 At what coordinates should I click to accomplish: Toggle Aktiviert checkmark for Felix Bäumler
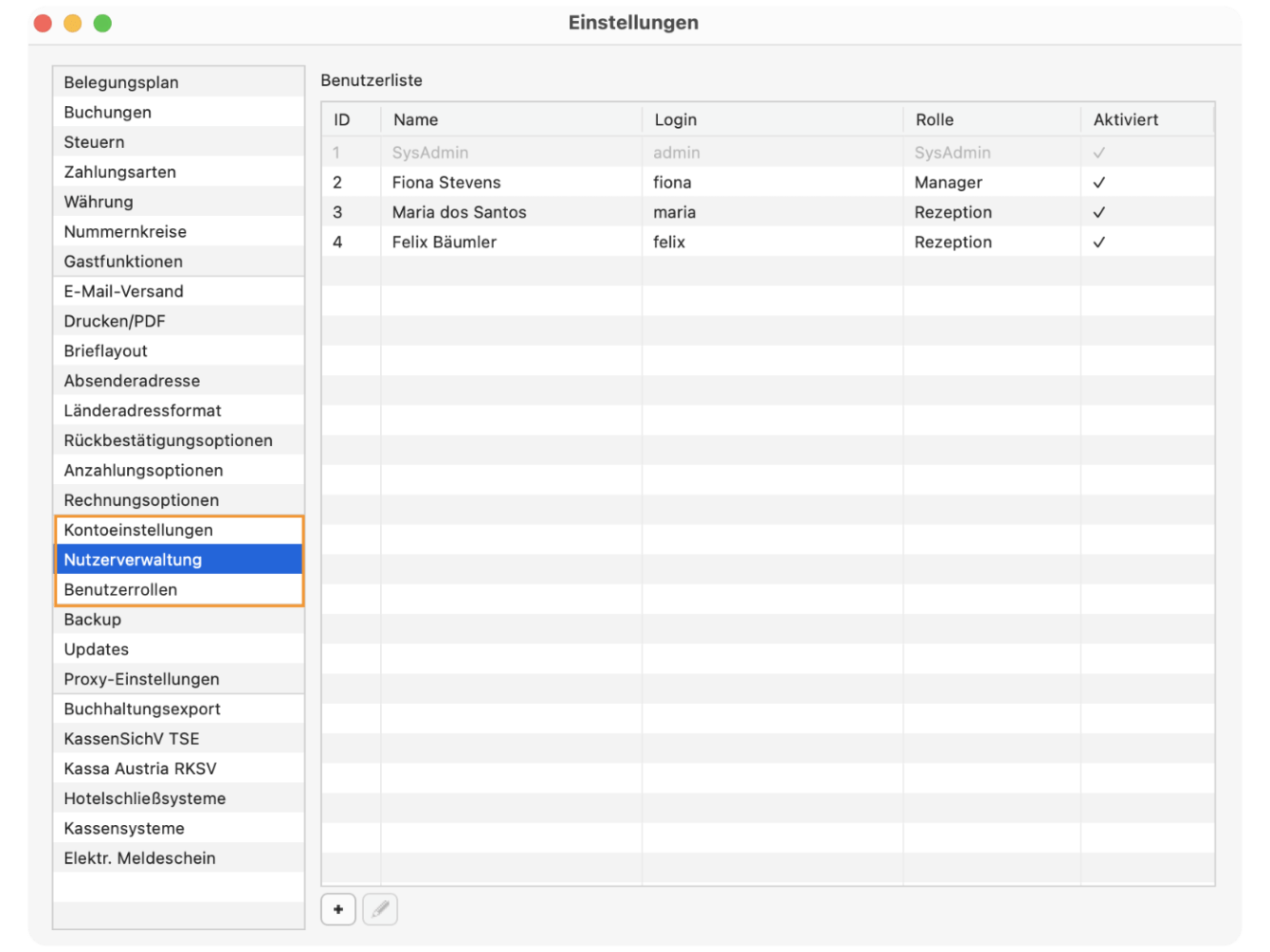(1098, 242)
